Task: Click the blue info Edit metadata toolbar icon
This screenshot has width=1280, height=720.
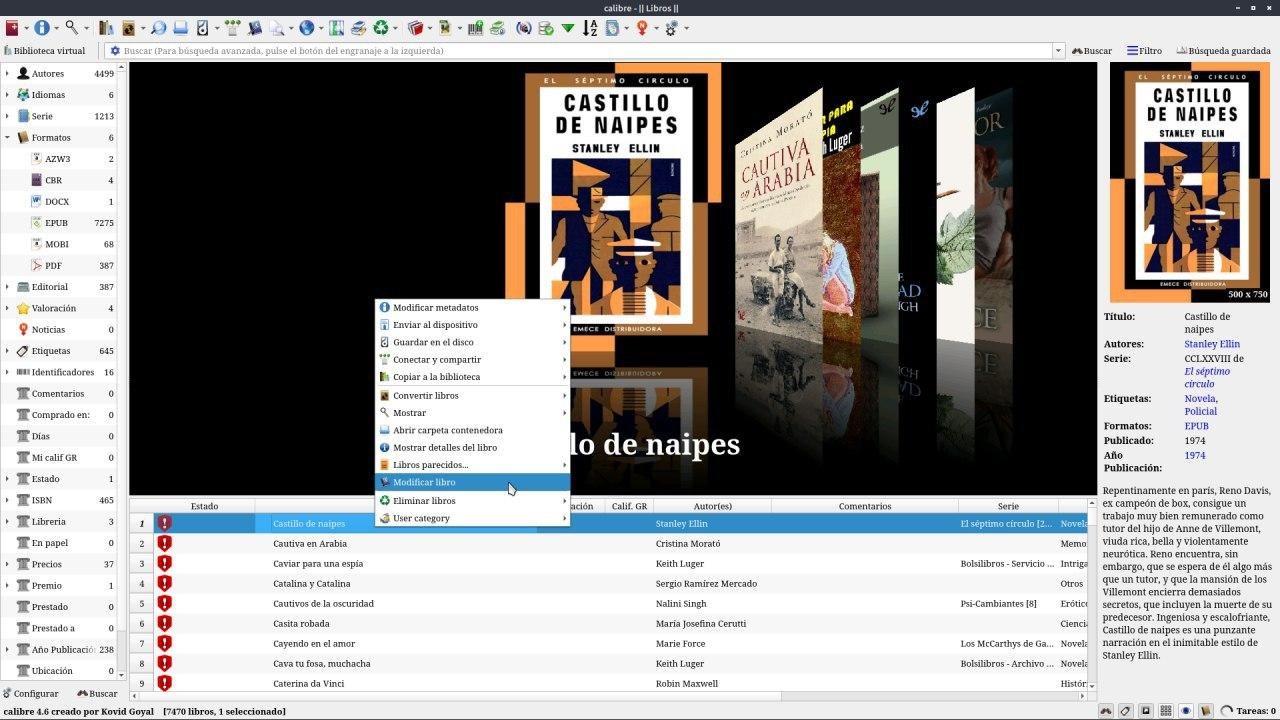Action: tap(42, 28)
